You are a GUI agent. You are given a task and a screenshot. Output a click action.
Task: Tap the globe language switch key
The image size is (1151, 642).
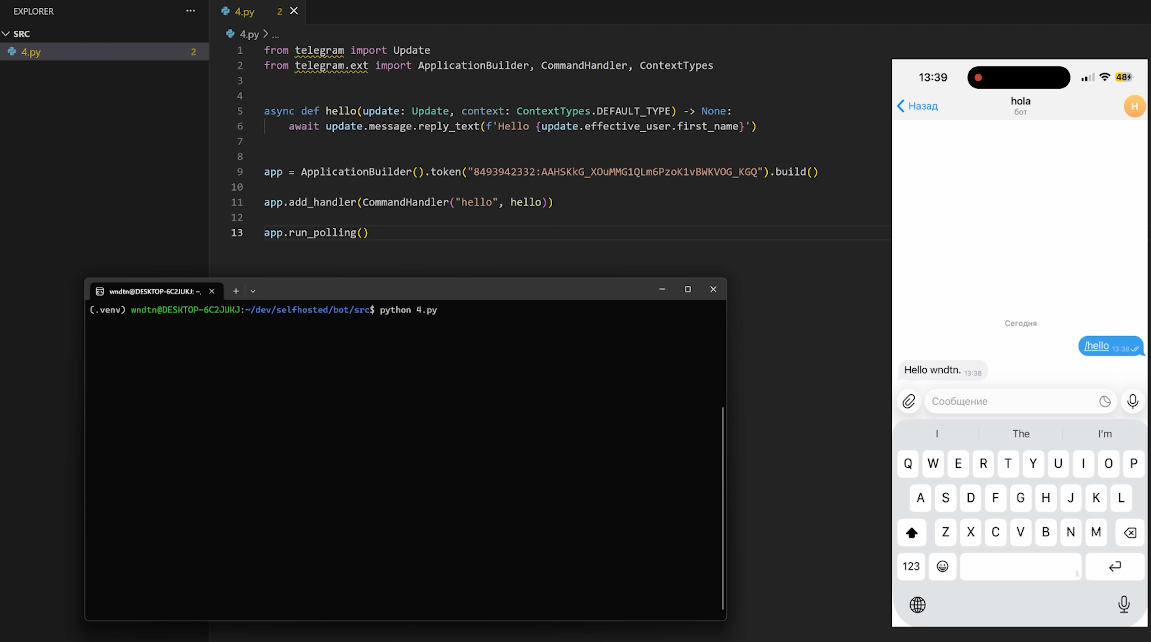coord(917,605)
